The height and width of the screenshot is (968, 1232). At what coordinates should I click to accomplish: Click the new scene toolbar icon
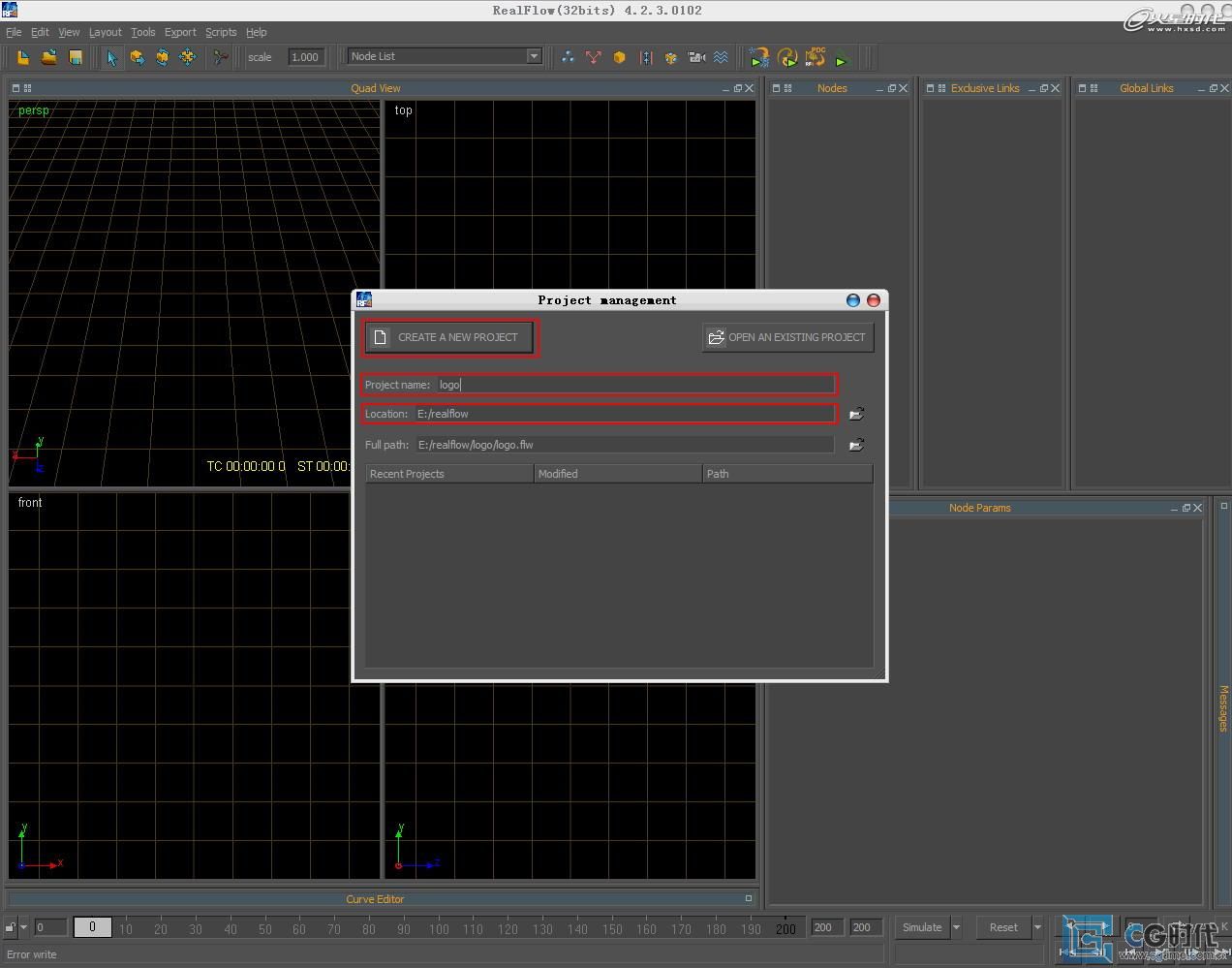pyautogui.click(x=22, y=57)
